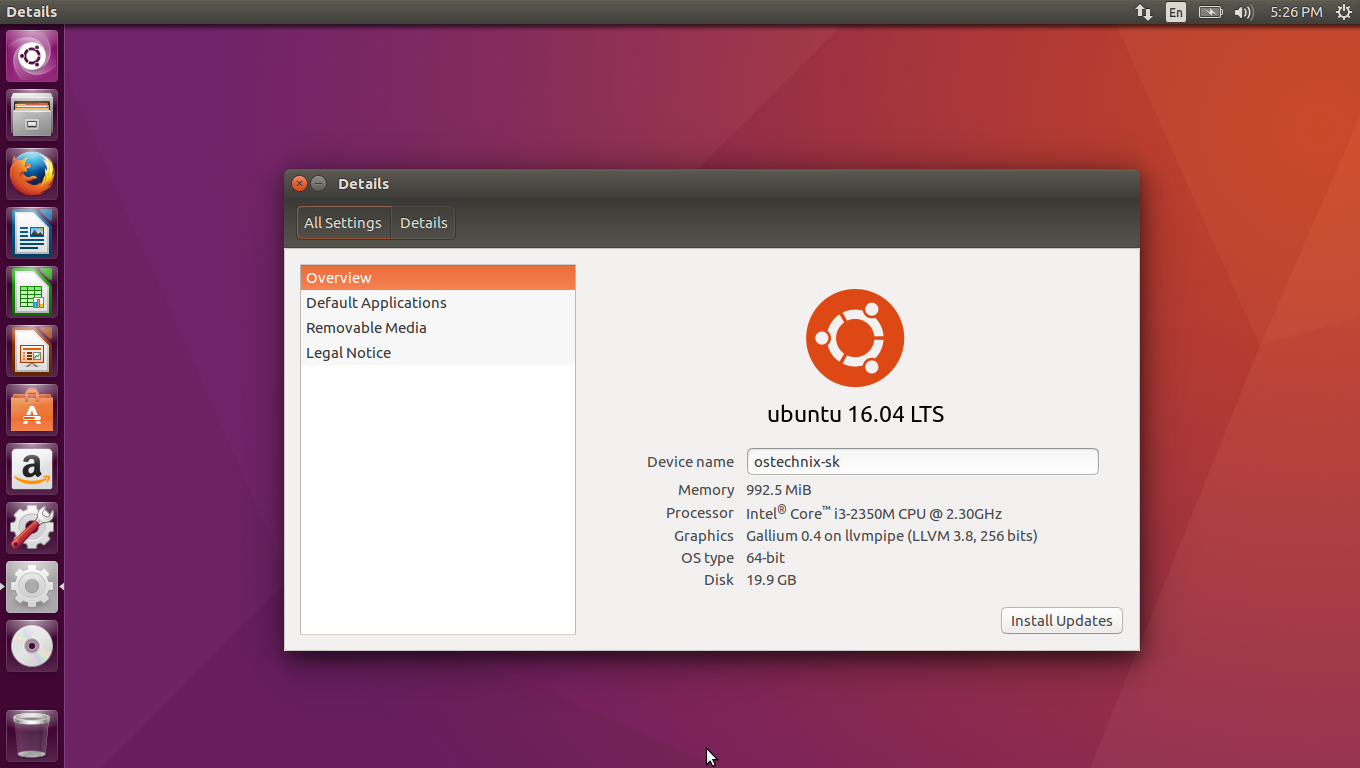Launch Firefox from the launcher

[x=31, y=173]
